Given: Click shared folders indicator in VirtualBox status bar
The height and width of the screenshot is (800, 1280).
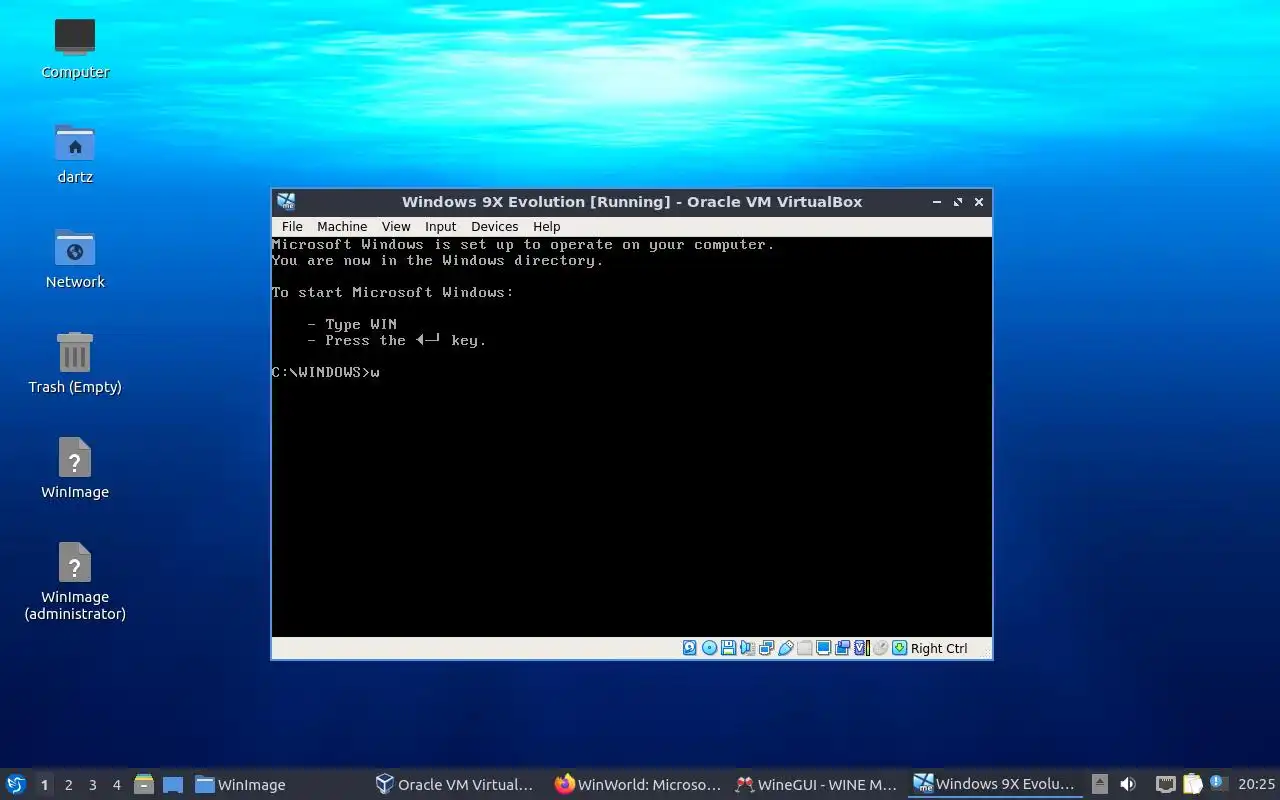Looking at the screenshot, I should (x=804, y=648).
